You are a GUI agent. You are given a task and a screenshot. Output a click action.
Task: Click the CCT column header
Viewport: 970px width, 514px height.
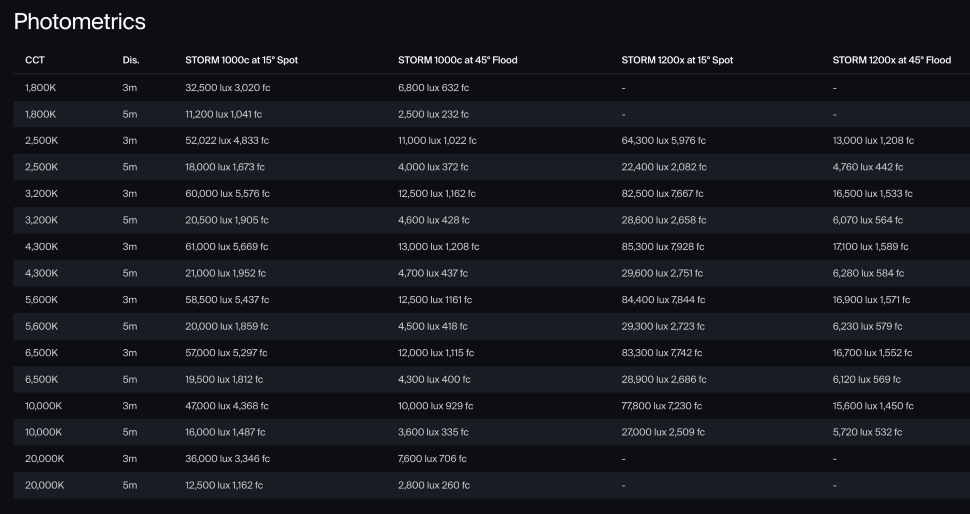(x=35, y=61)
